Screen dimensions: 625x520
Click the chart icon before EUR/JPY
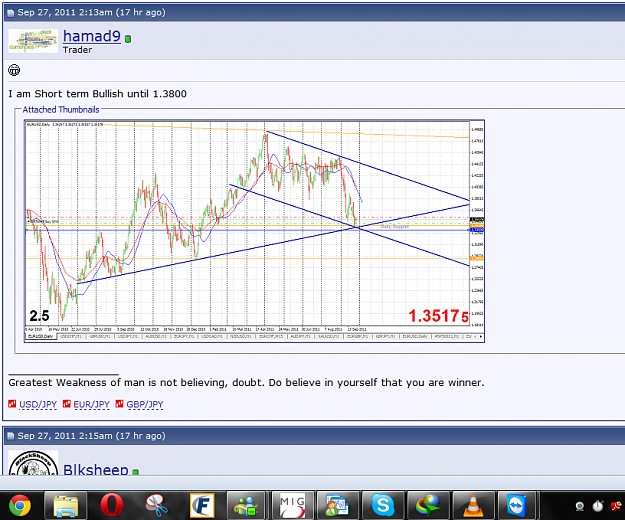pos(67,404)
